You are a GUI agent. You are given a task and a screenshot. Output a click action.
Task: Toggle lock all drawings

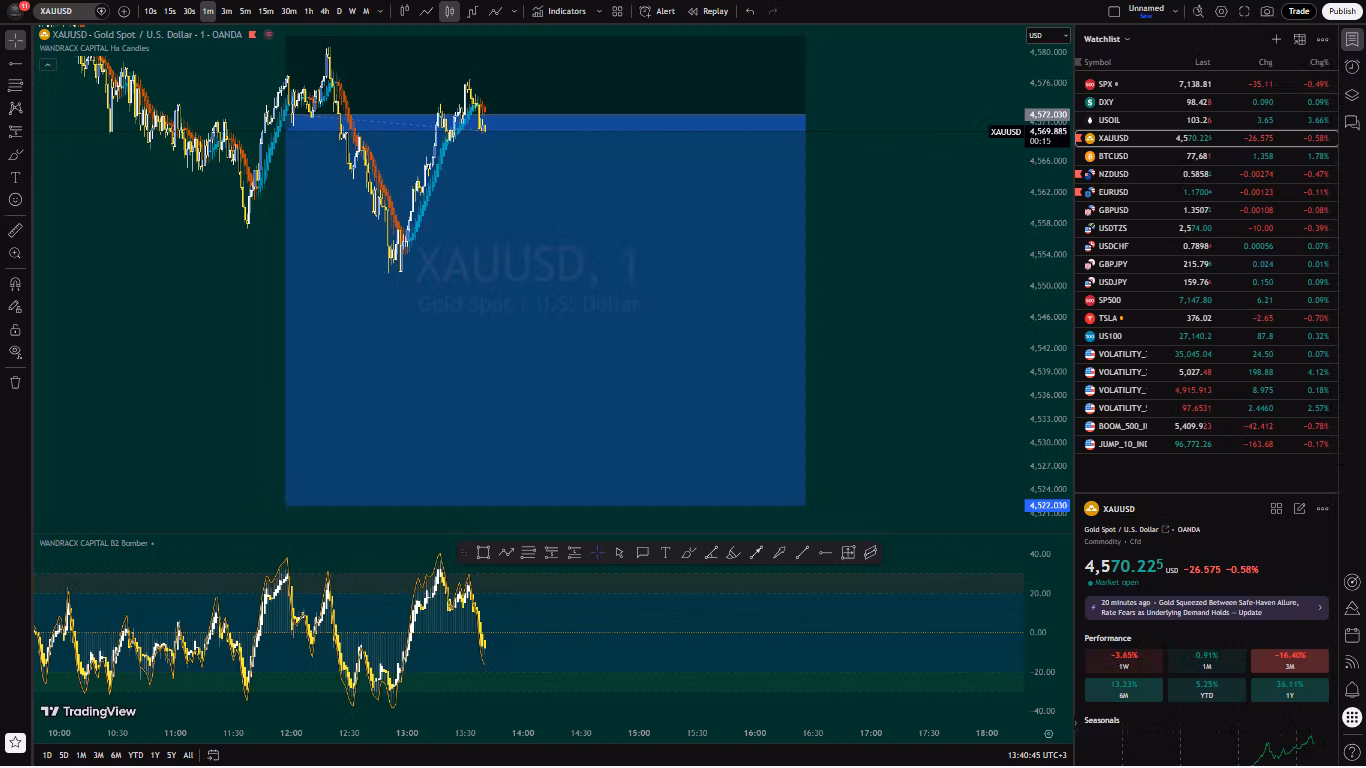(x=15, y=329)
